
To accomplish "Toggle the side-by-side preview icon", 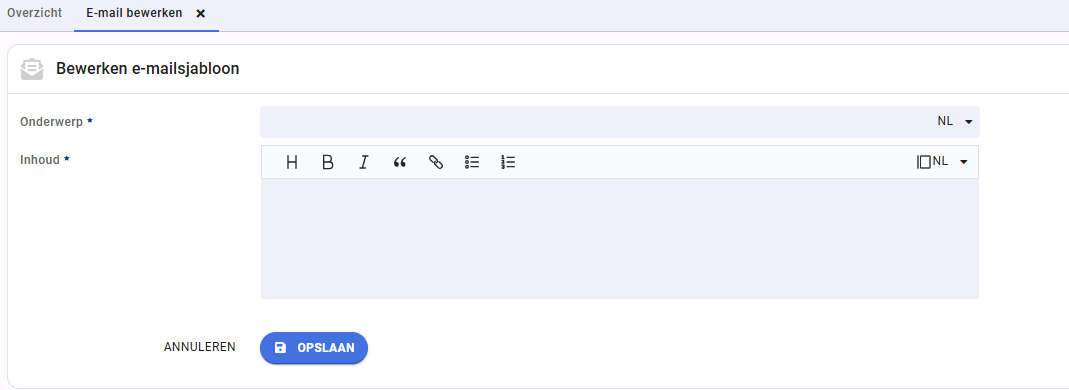I will [x=924, y=162].
